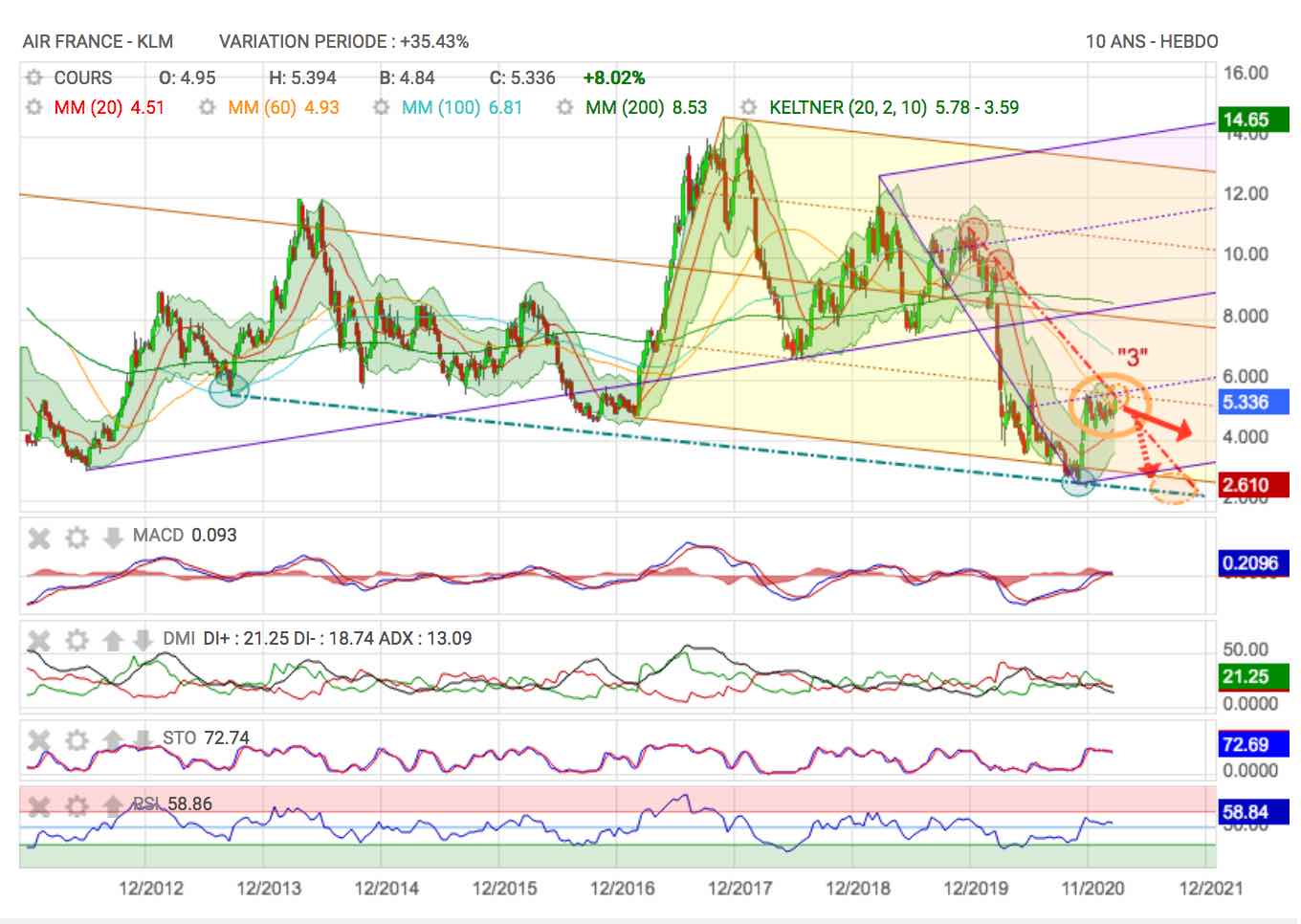Move MACD panel down with arrow

113,538
